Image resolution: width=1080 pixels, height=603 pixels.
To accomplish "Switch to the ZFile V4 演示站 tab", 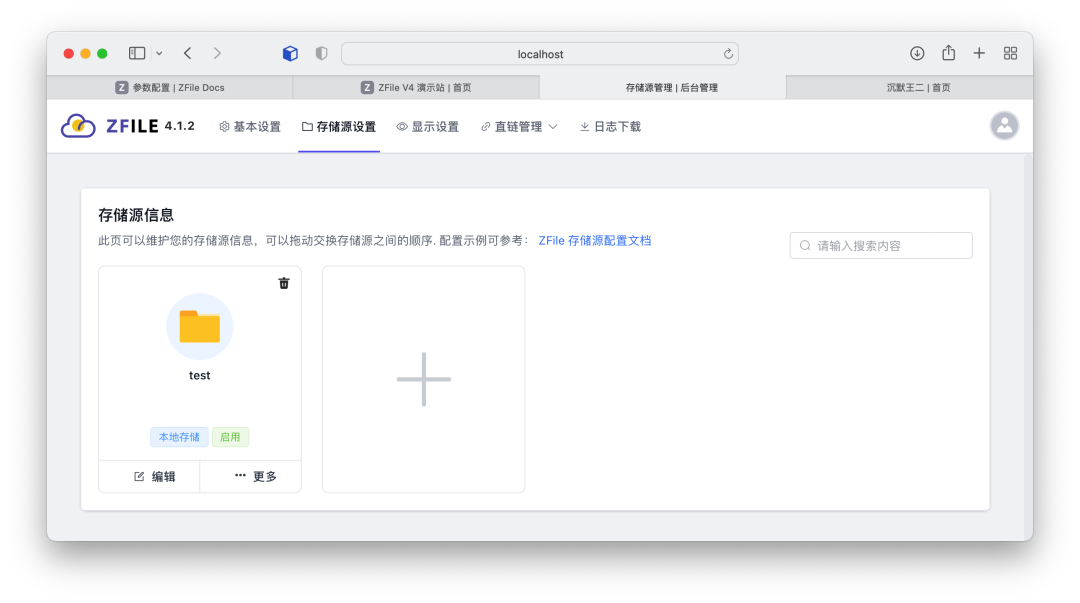I will point(416,88).
